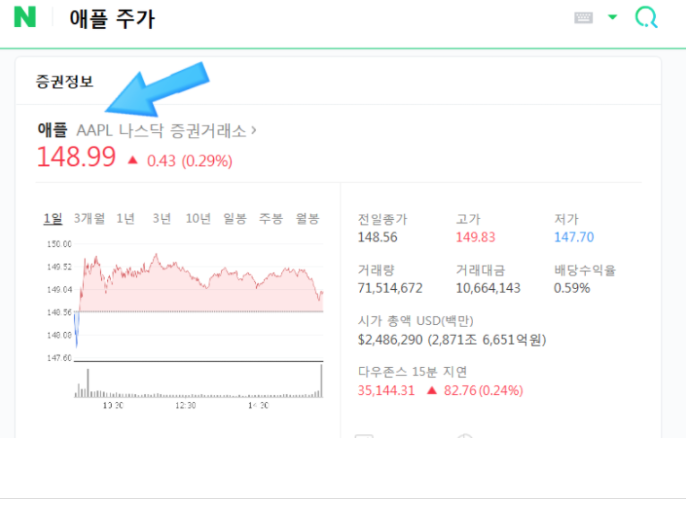
Task: Switch to the 3년 chart tab
Action: (161, 218)
